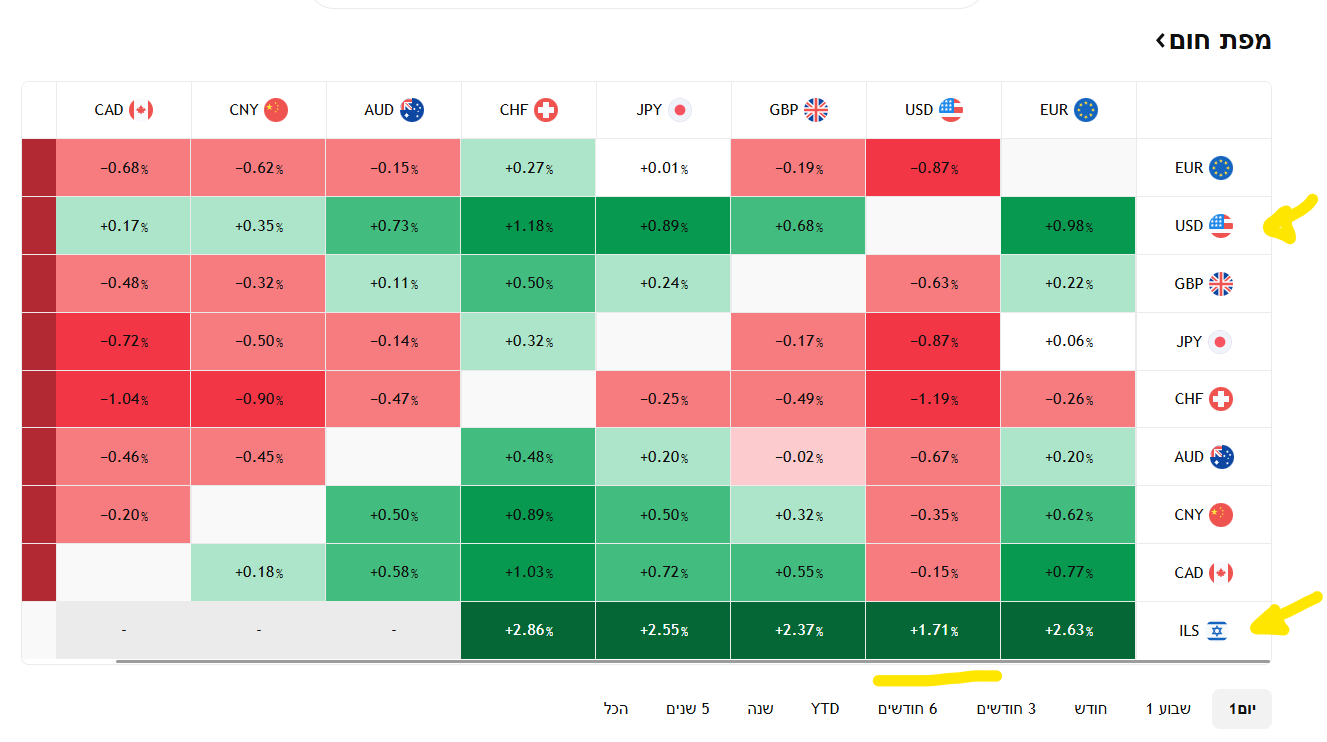Click the CHF/USD cell showing −1.19%
Screen dimensions: 1327x742
pyautogui.click(x=933, y=399)
